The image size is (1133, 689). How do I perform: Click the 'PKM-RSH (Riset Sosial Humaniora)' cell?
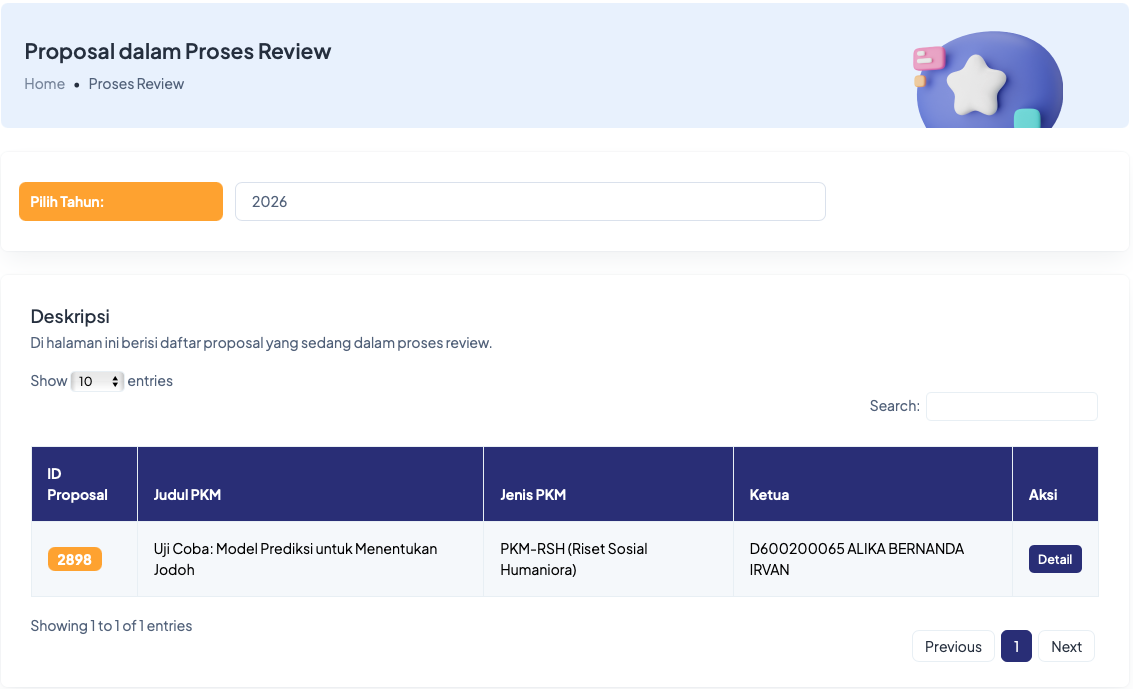click(x=608, y=559)
